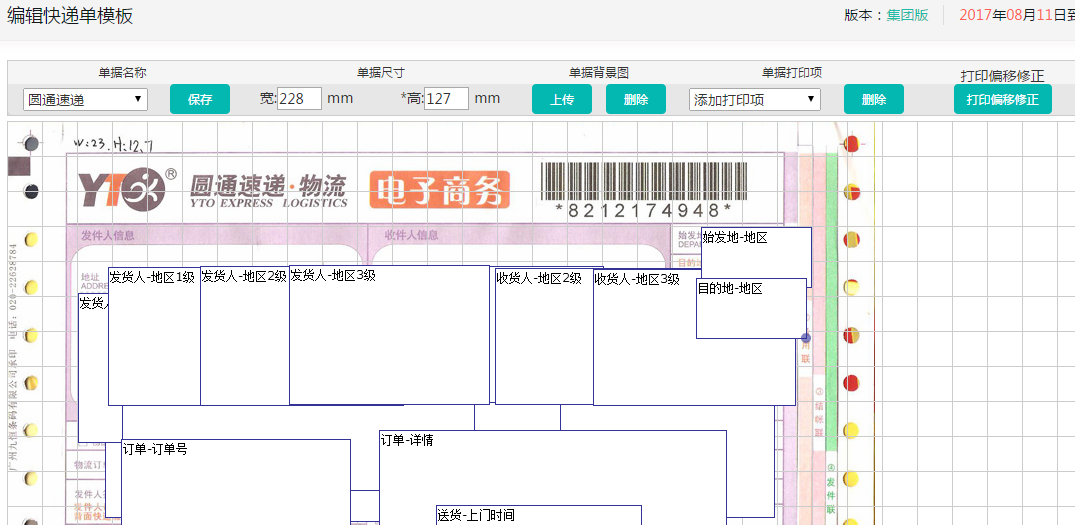This screenshot has height=525, width=1075.
Task: Click the 打印偏移修正 button
Action: tap(1002, 100)
